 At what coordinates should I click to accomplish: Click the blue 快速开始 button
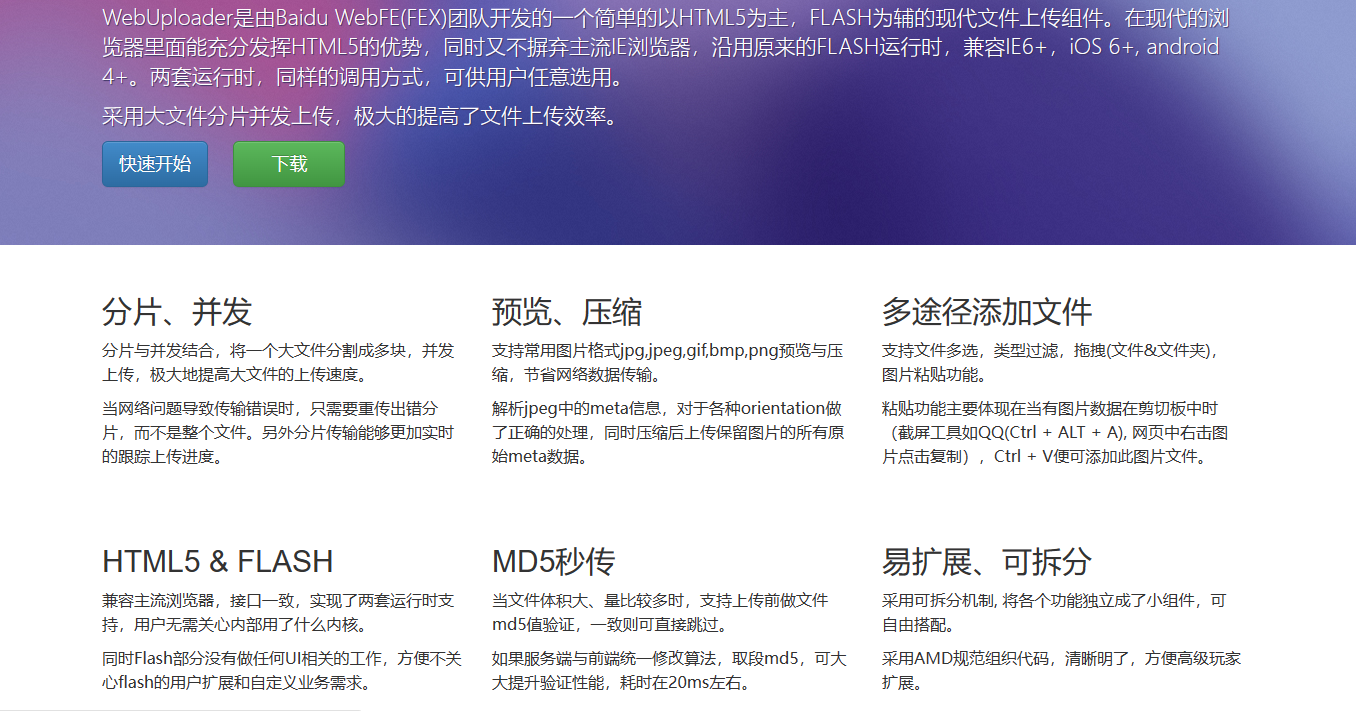[x=155, y=164]
